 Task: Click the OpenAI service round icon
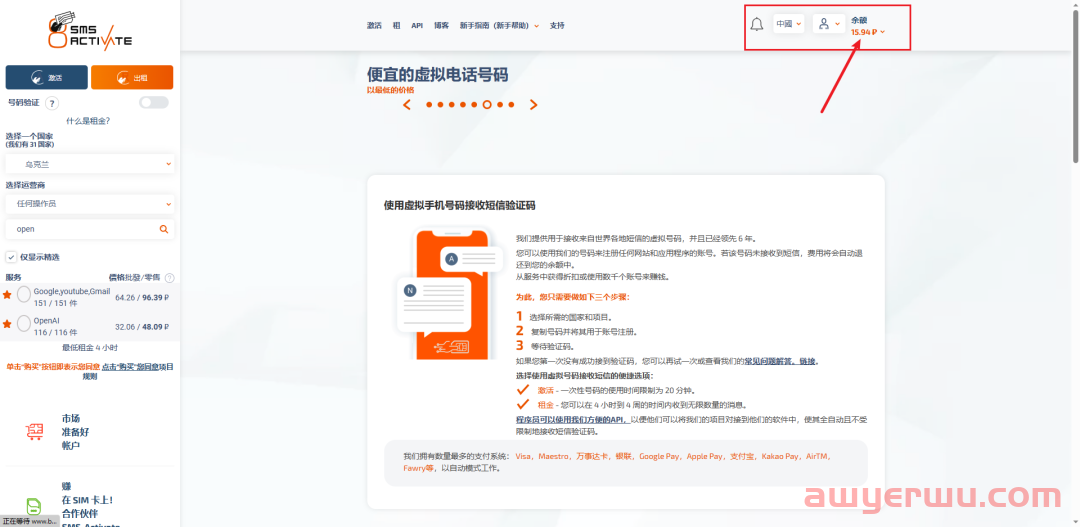click(x=23, y=323)
